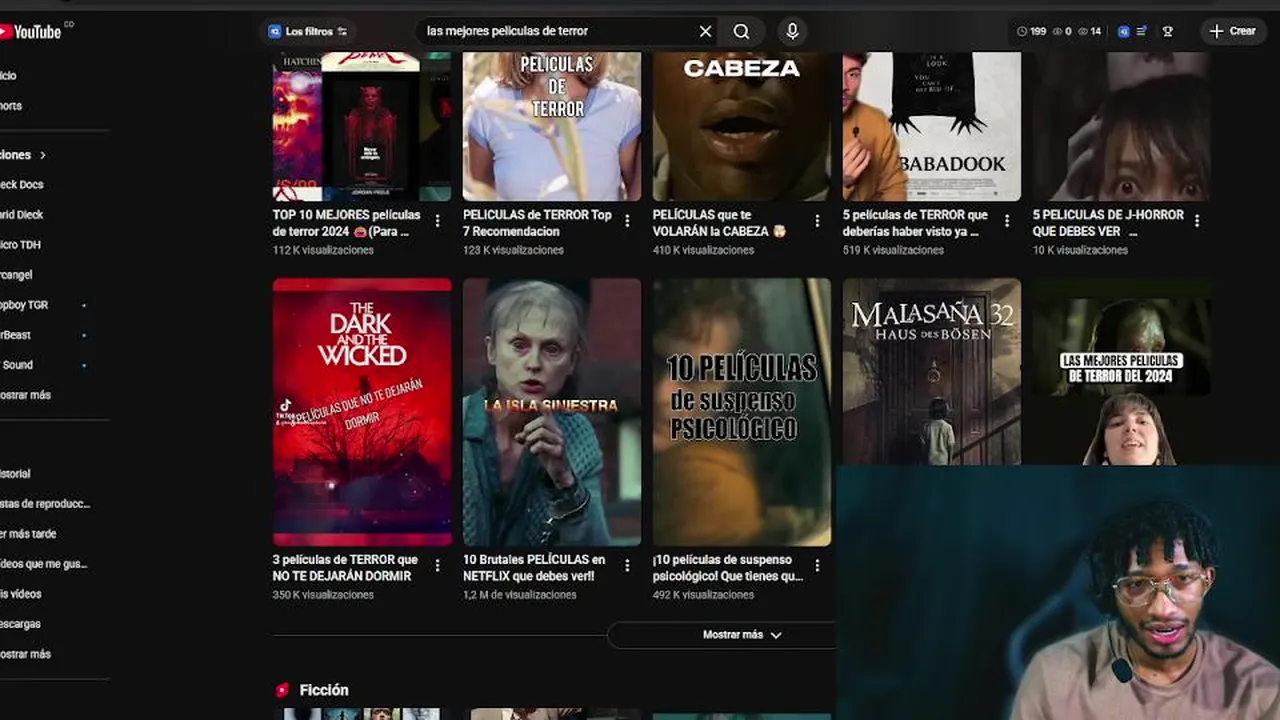Open Arcangel channel in sidebar
1280x720 pixels.
(17, 275)
